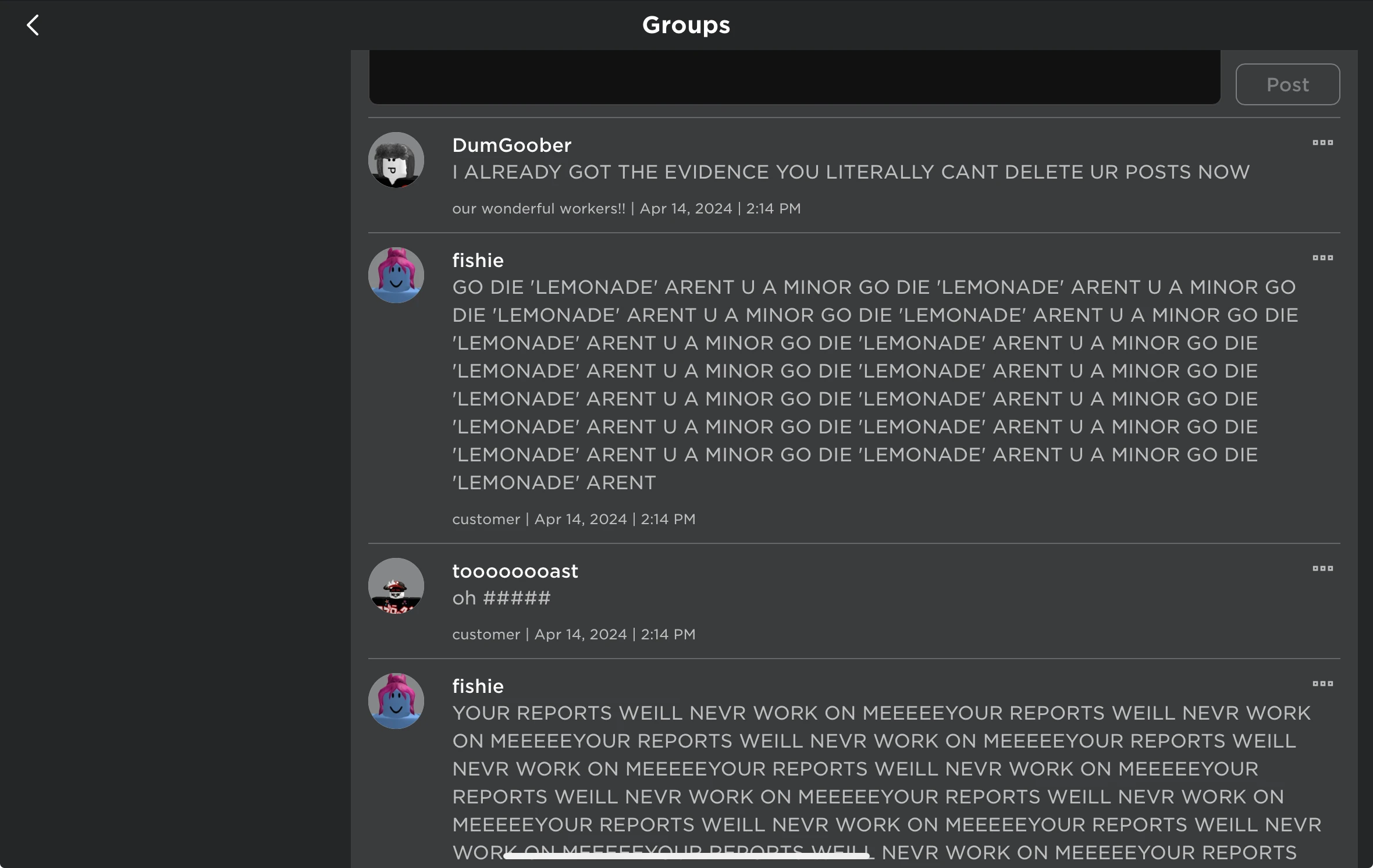The image size is (1373, 868).
Task: Click the 'oh #####' message text
Action: point(501,598)
